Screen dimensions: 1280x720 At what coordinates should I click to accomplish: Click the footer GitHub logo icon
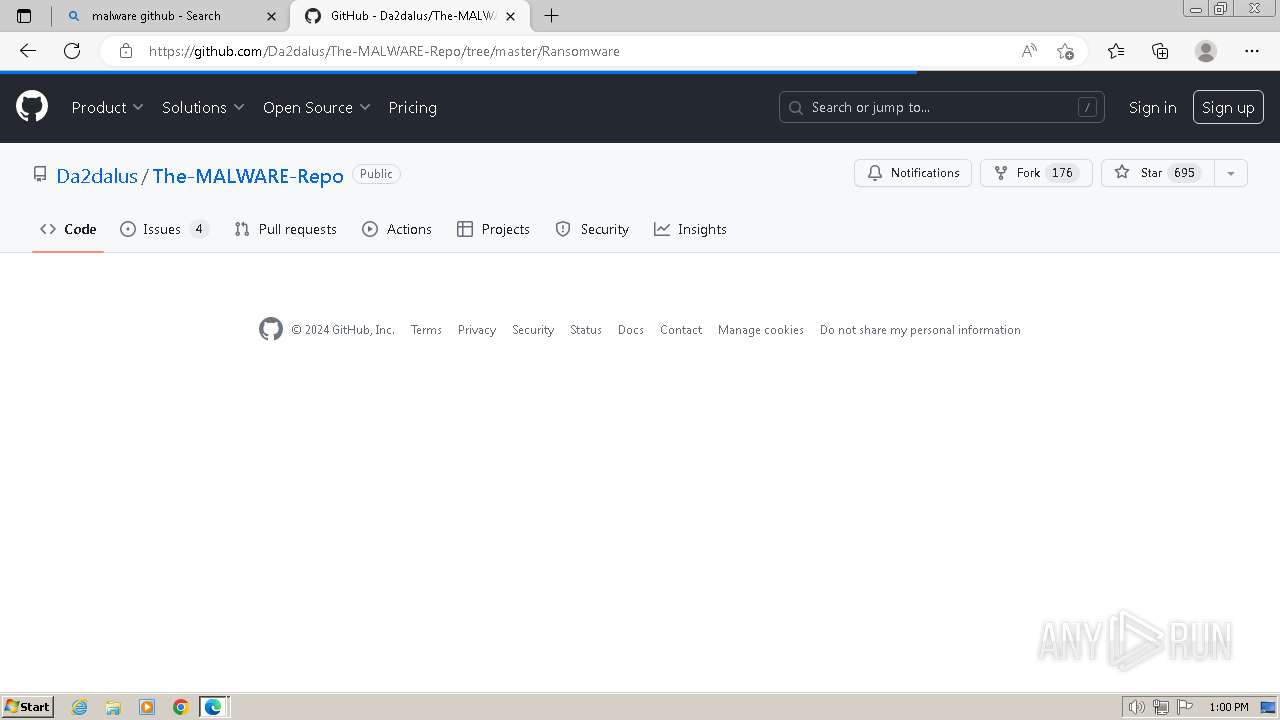(x=271, y=329)
